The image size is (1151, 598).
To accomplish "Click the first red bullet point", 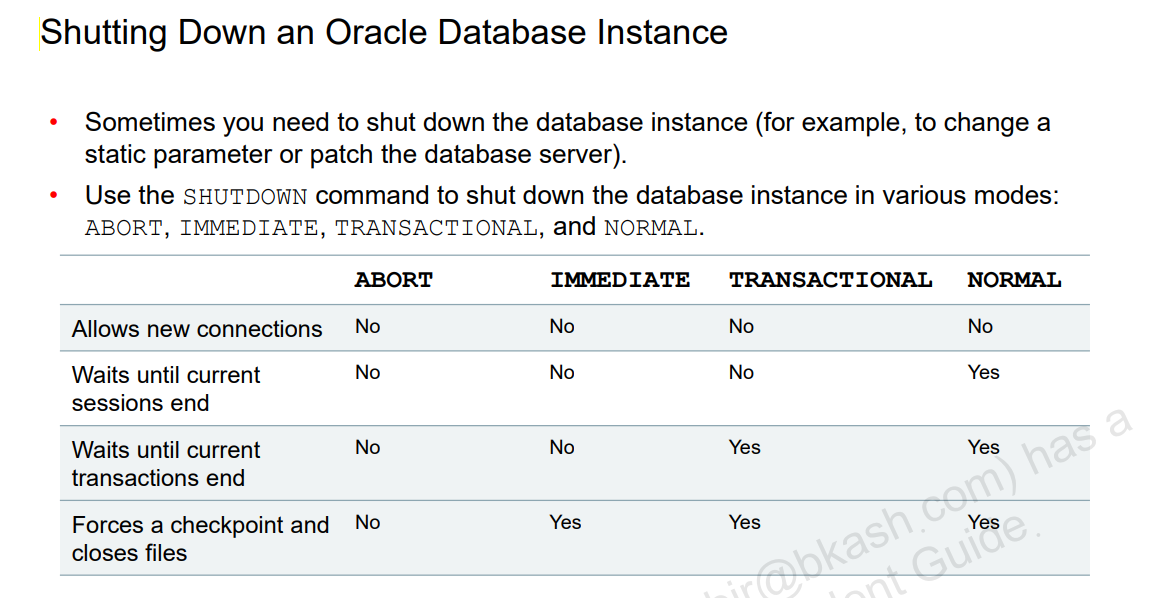I will pyautogui.click(x=54, y=122).
